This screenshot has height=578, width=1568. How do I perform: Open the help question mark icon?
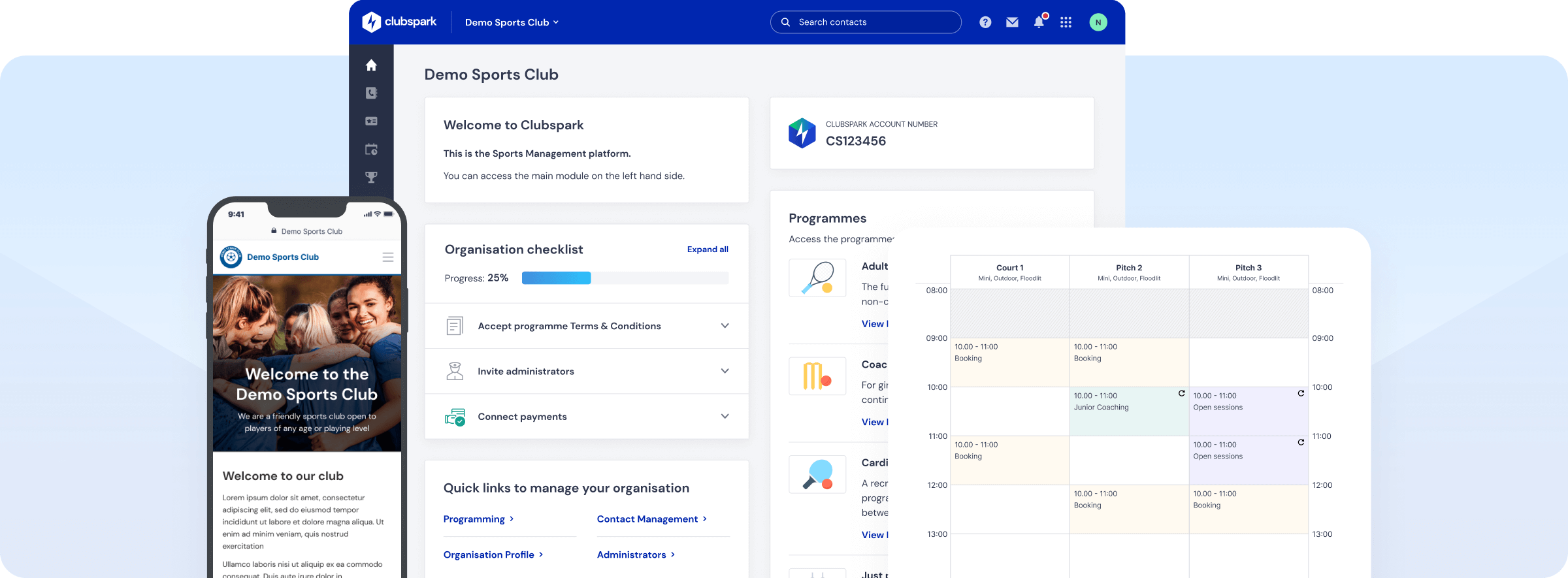pos(985,22)
